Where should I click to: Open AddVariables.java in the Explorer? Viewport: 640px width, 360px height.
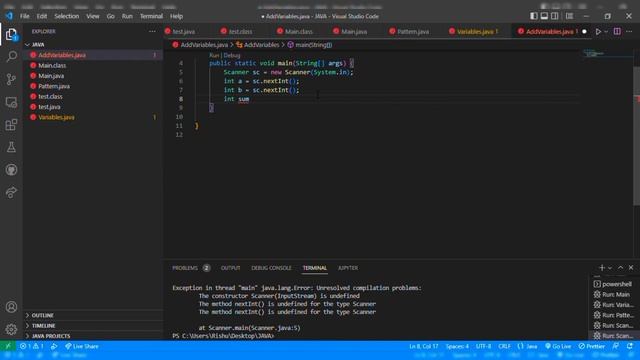pyautogui.click(x=62, y=55)
